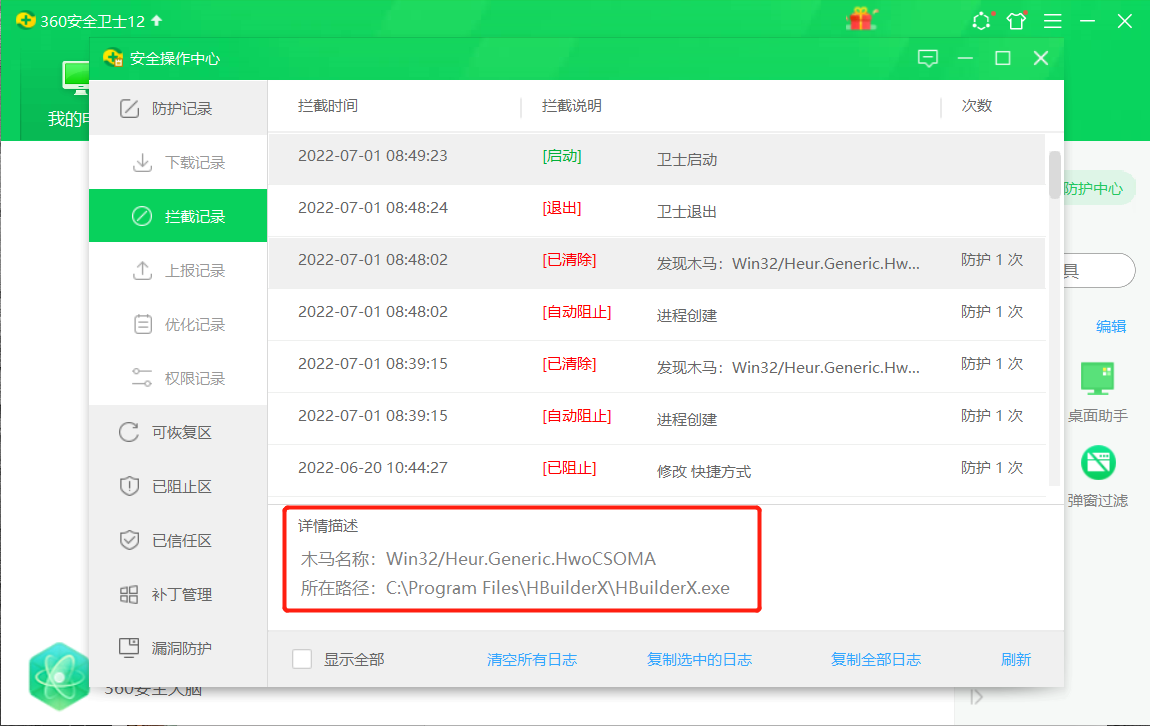1150x726 pixels.
Task: Click 复制选中的日志 link
Action: click(699, 659)
